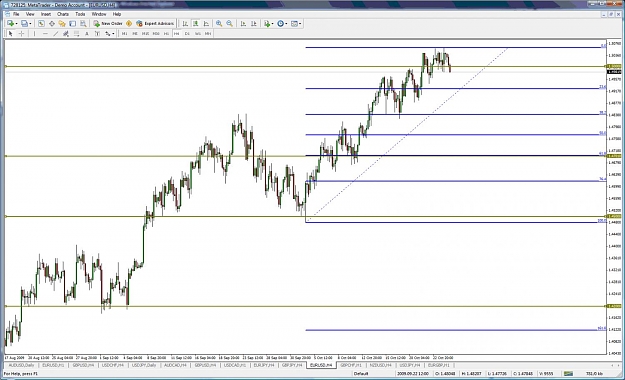Open the File menu
Screen dimensions: 625x380
coord(16,14)
